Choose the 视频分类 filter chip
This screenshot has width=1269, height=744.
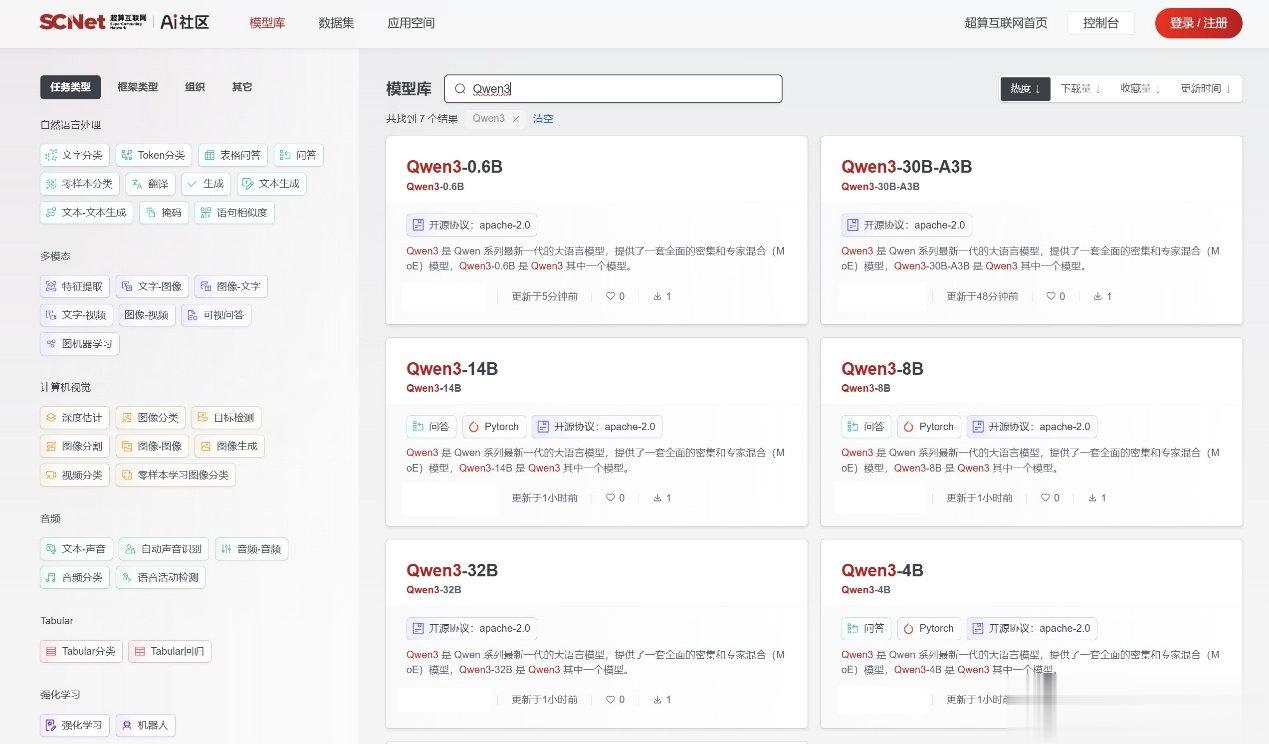click(x=74, y=475)
